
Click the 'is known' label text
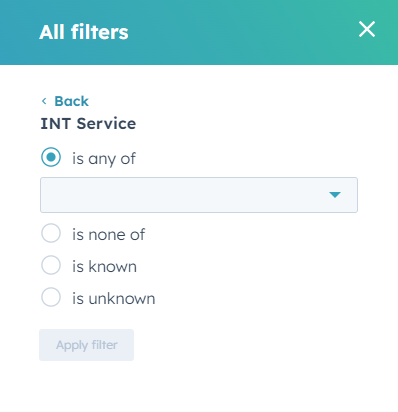point(105,266)
